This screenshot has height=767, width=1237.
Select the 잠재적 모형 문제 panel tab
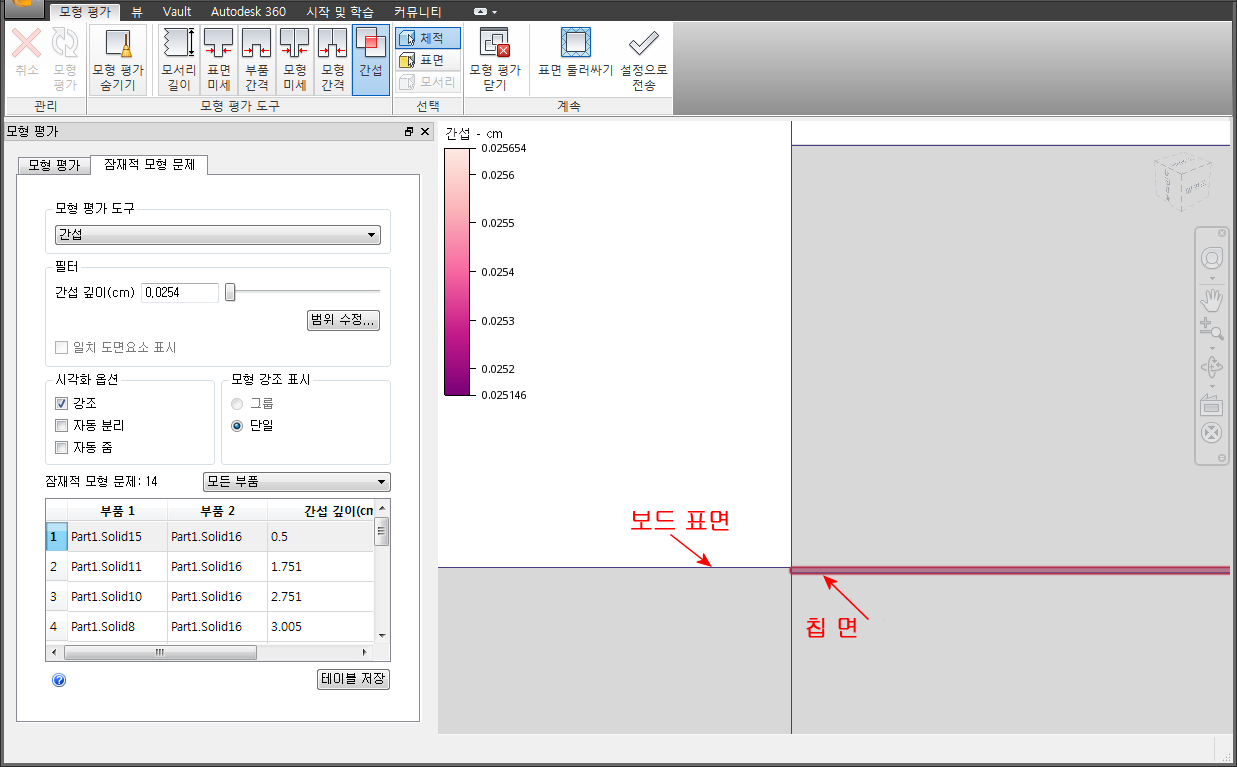tap(149, 164)
